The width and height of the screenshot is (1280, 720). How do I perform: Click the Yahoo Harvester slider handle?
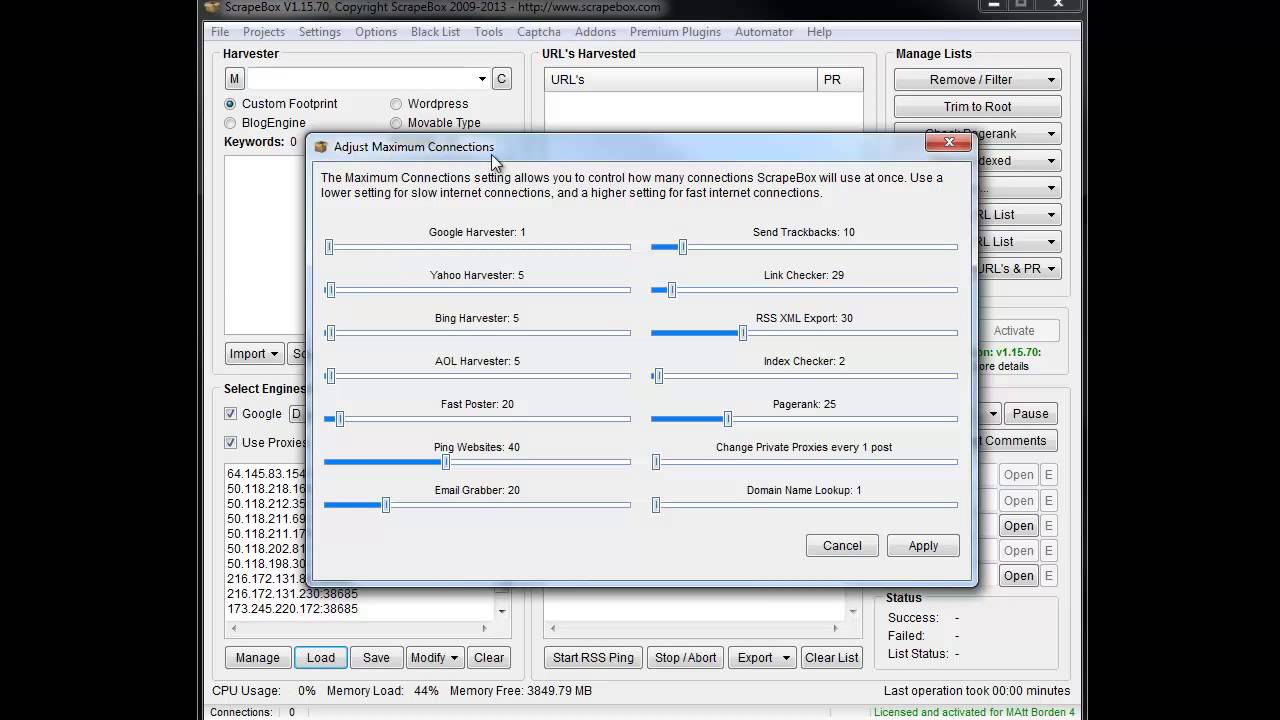[x=330, y=290]
